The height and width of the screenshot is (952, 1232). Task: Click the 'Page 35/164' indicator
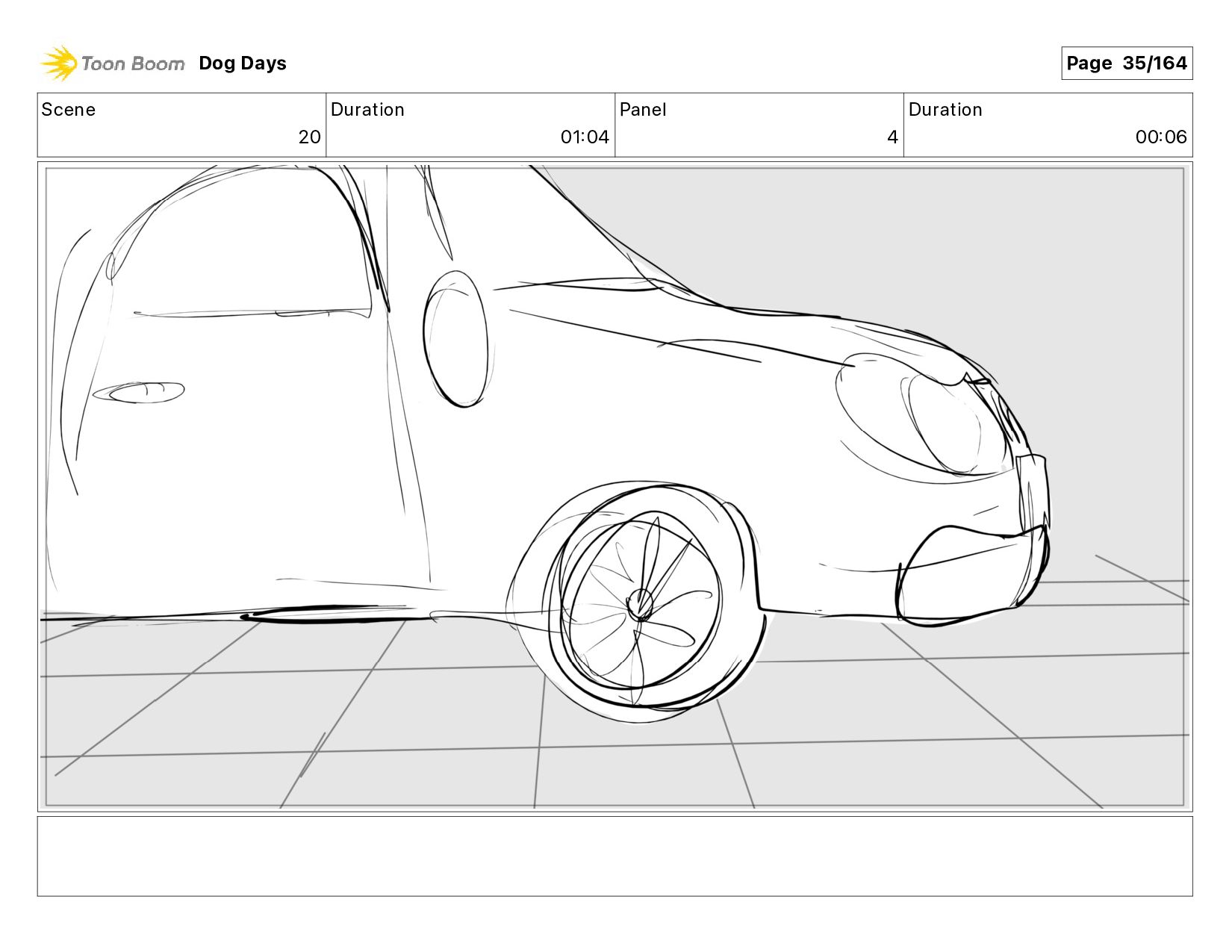pyautogui.click(x=1127, y=63)
